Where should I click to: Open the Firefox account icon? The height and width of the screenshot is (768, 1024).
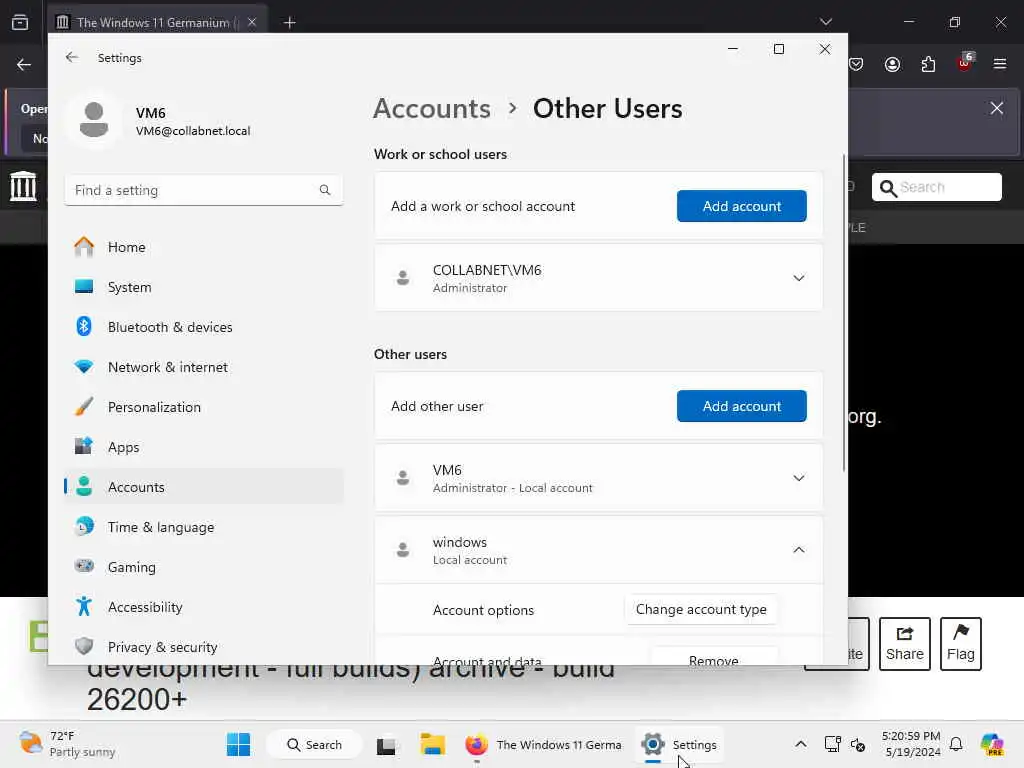pos(892,64)
